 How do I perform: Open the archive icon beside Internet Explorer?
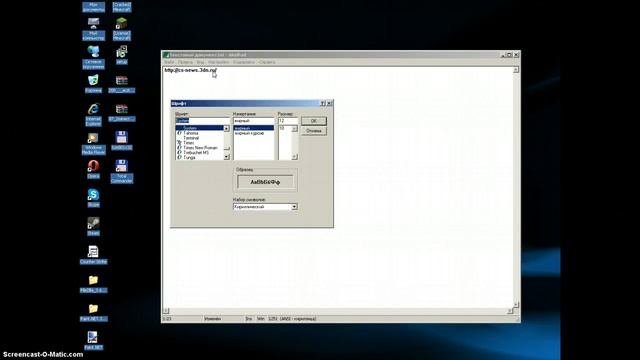(x=122, y=112)
